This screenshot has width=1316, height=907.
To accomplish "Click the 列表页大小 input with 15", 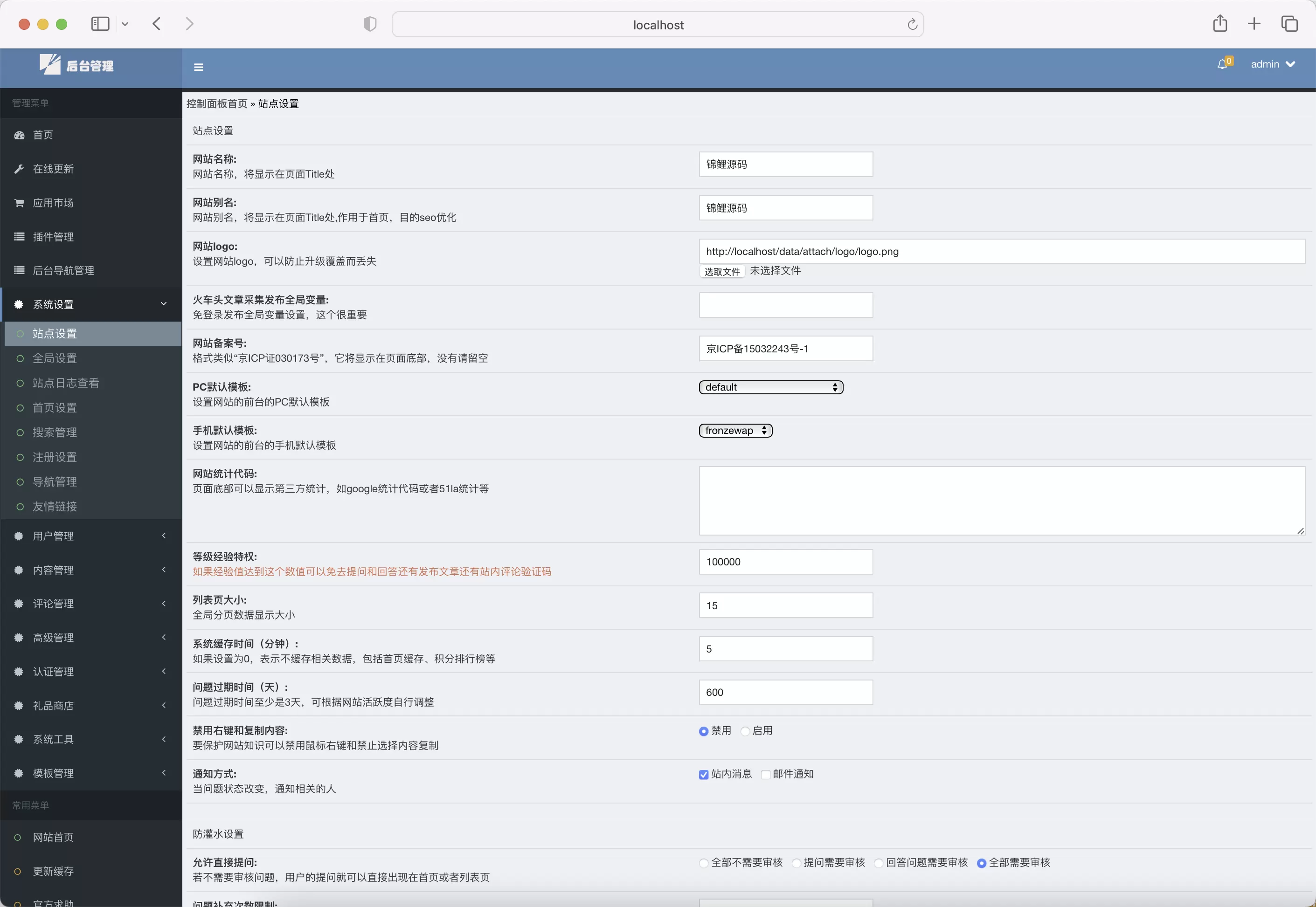I will click(786, 605).
